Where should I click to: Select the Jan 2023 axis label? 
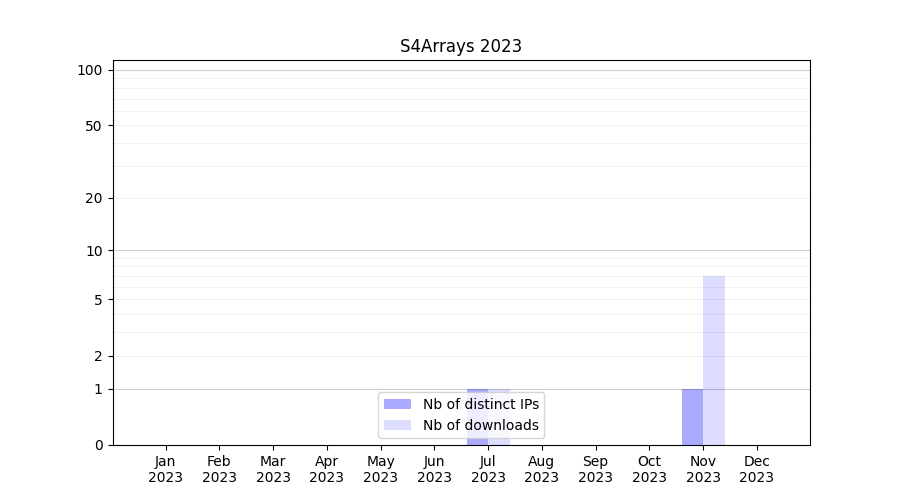click(x=166, y=469)
